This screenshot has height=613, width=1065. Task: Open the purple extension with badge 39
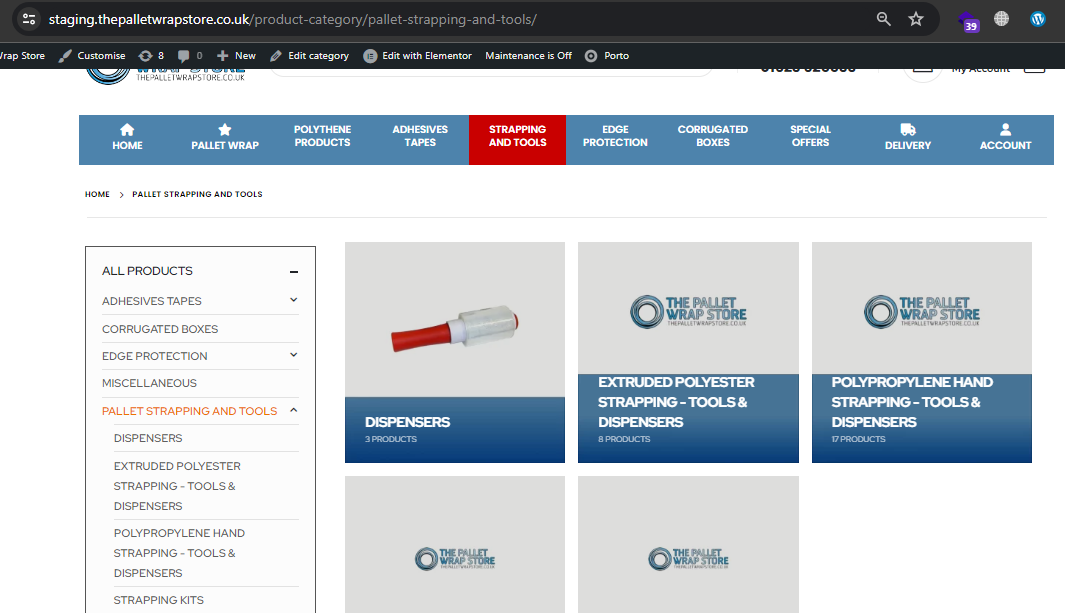tap(968, 21)
